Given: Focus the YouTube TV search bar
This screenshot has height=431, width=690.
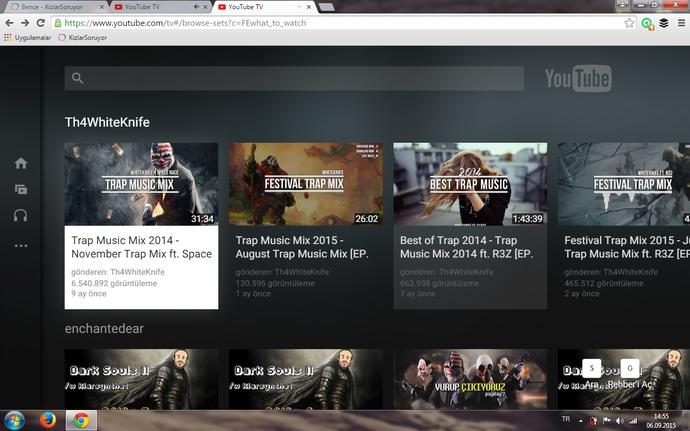Looking at the screenshot, I should pos(294,78).
